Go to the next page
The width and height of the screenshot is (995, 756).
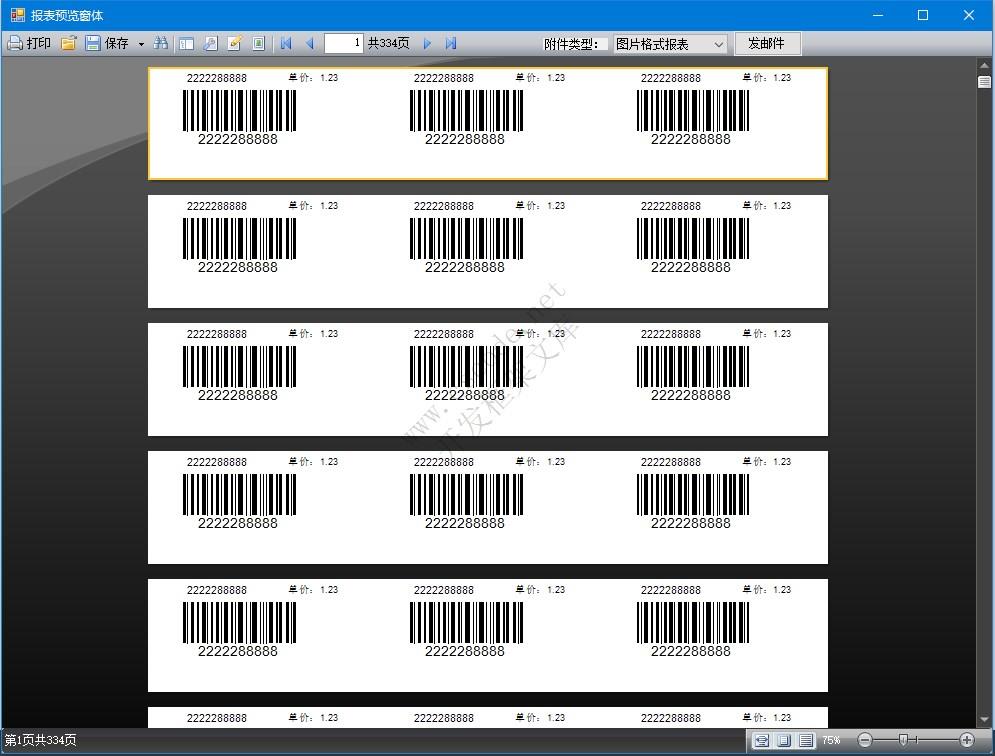(427, 44)
